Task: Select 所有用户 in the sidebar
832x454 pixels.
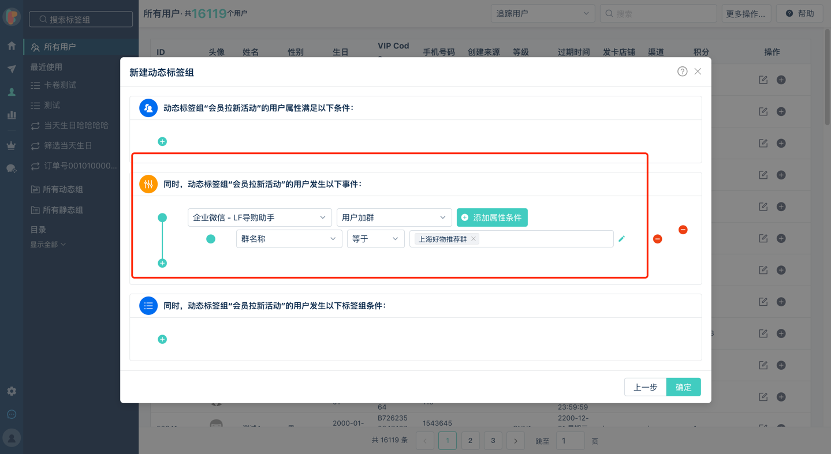Action: tap(58, 47)
